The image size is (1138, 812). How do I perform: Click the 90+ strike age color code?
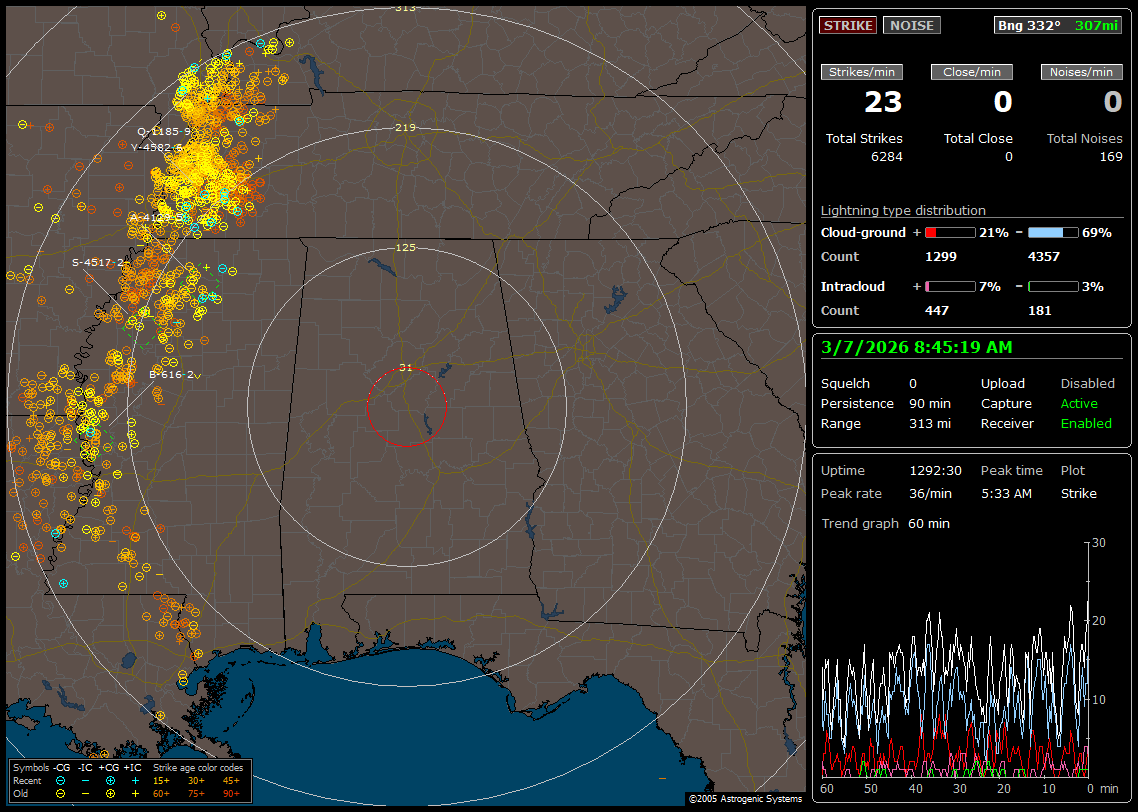click(229, 793)
